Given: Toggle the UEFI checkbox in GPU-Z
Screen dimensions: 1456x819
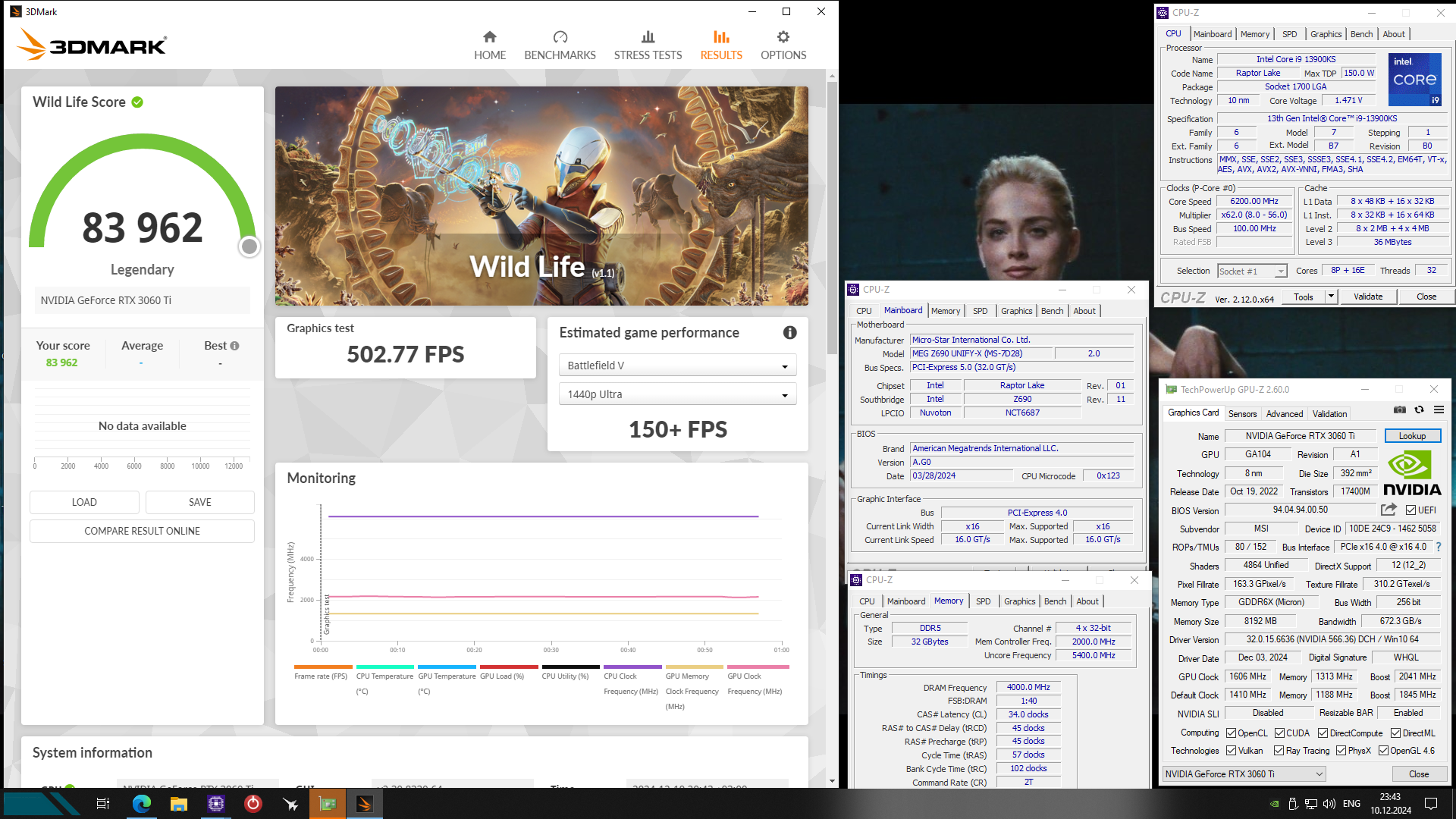Looking at the screenshot, I should click(x=1411, y=510).
